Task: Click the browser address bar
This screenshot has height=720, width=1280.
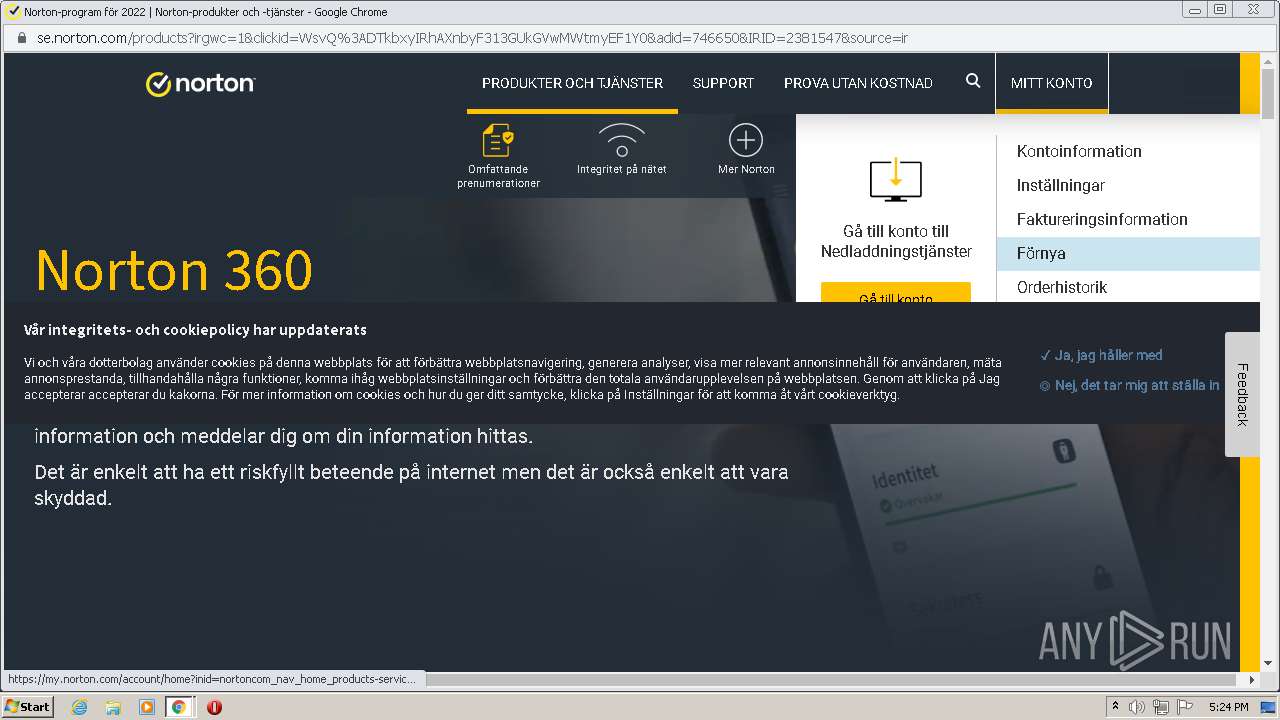Action: coord(640,38)
